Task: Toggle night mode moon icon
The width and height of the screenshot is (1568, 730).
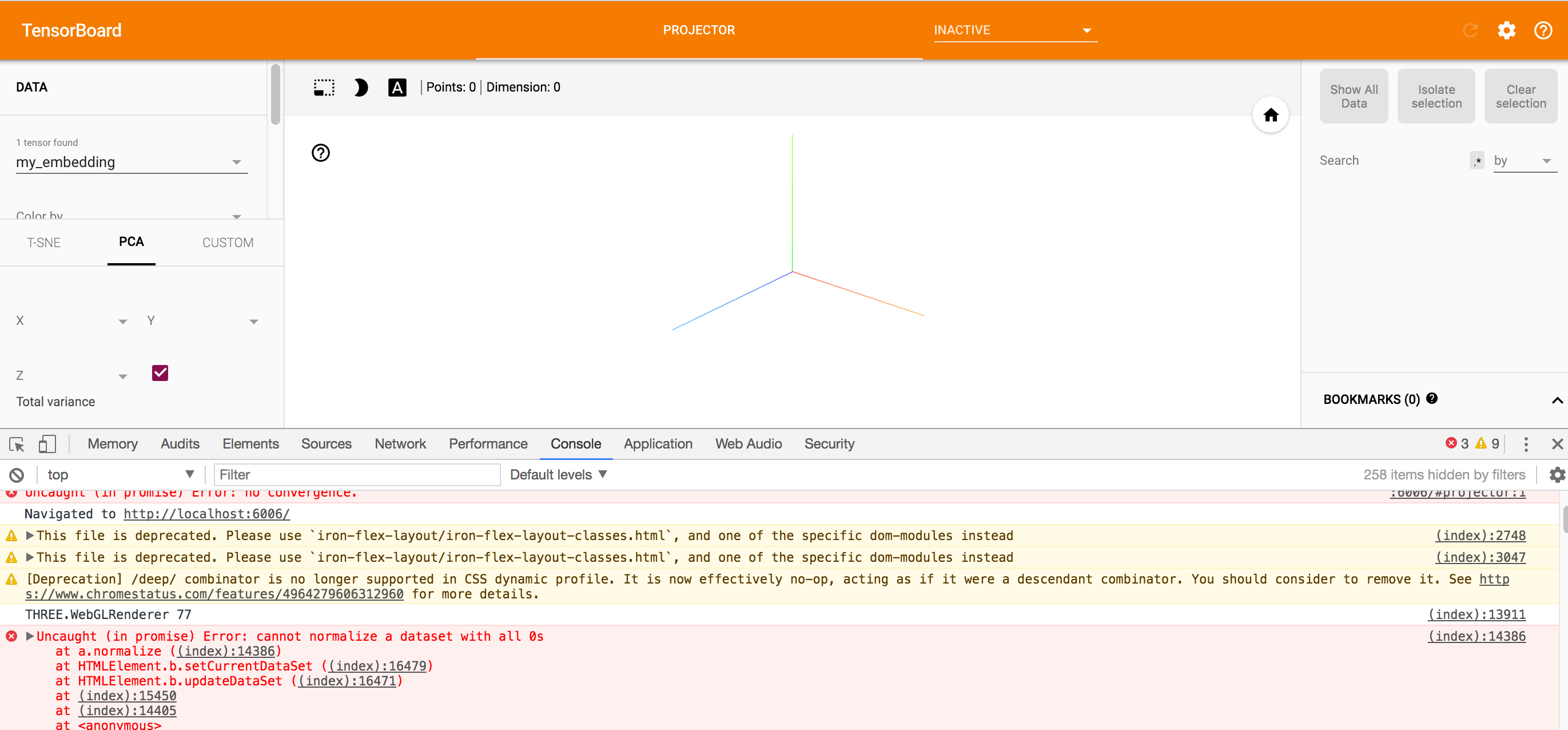Action: pyautogui.click(x=360, y=88)
